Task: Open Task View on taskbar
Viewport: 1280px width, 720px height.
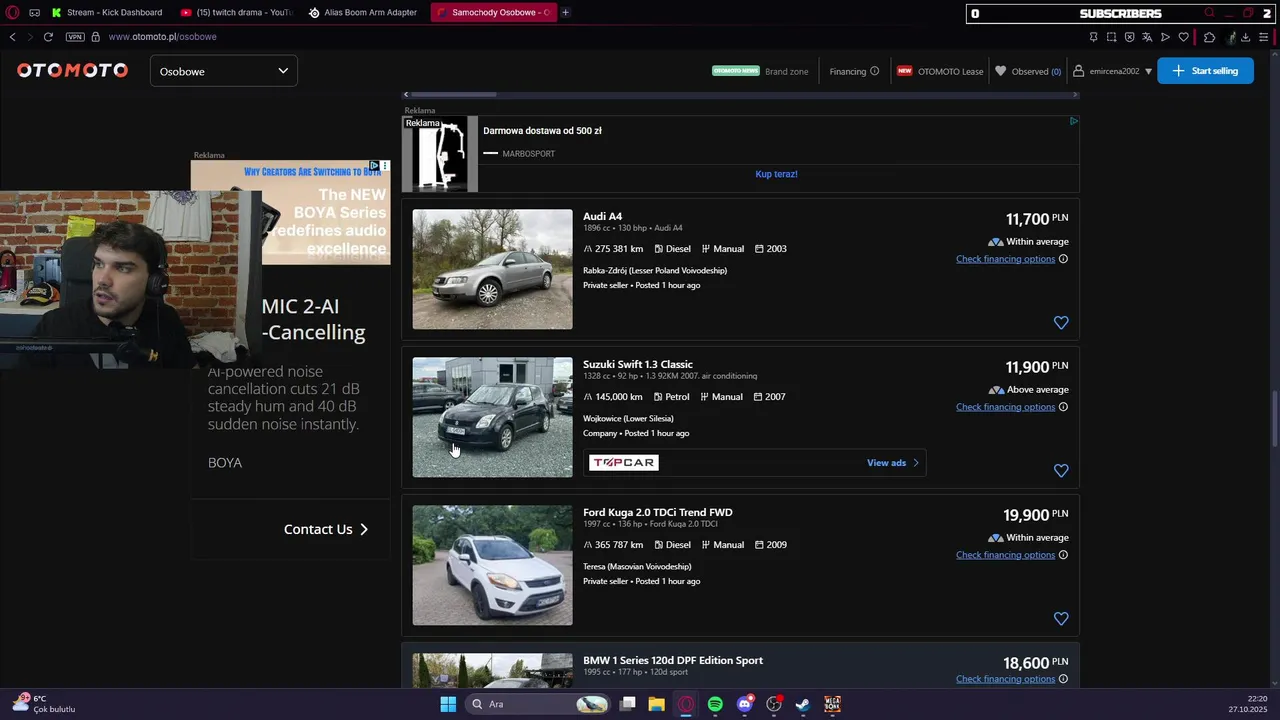Action: coord(628,704)
